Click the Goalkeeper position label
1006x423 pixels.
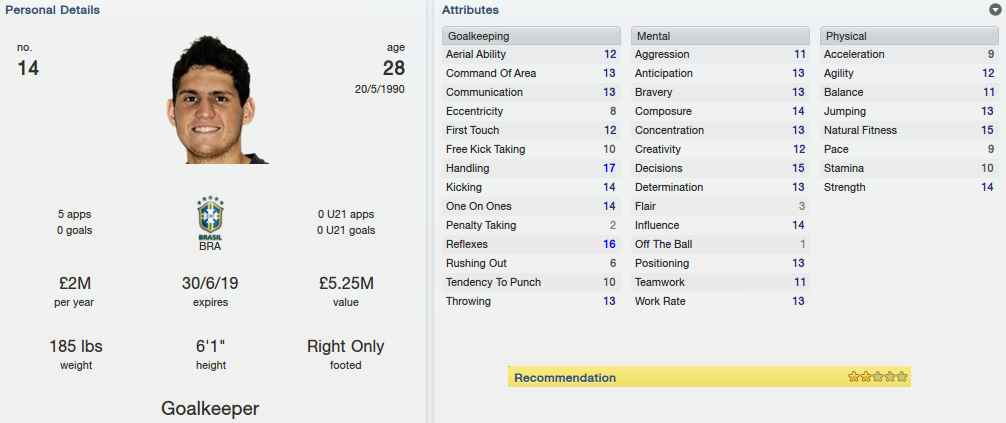(x=210, y=408)
